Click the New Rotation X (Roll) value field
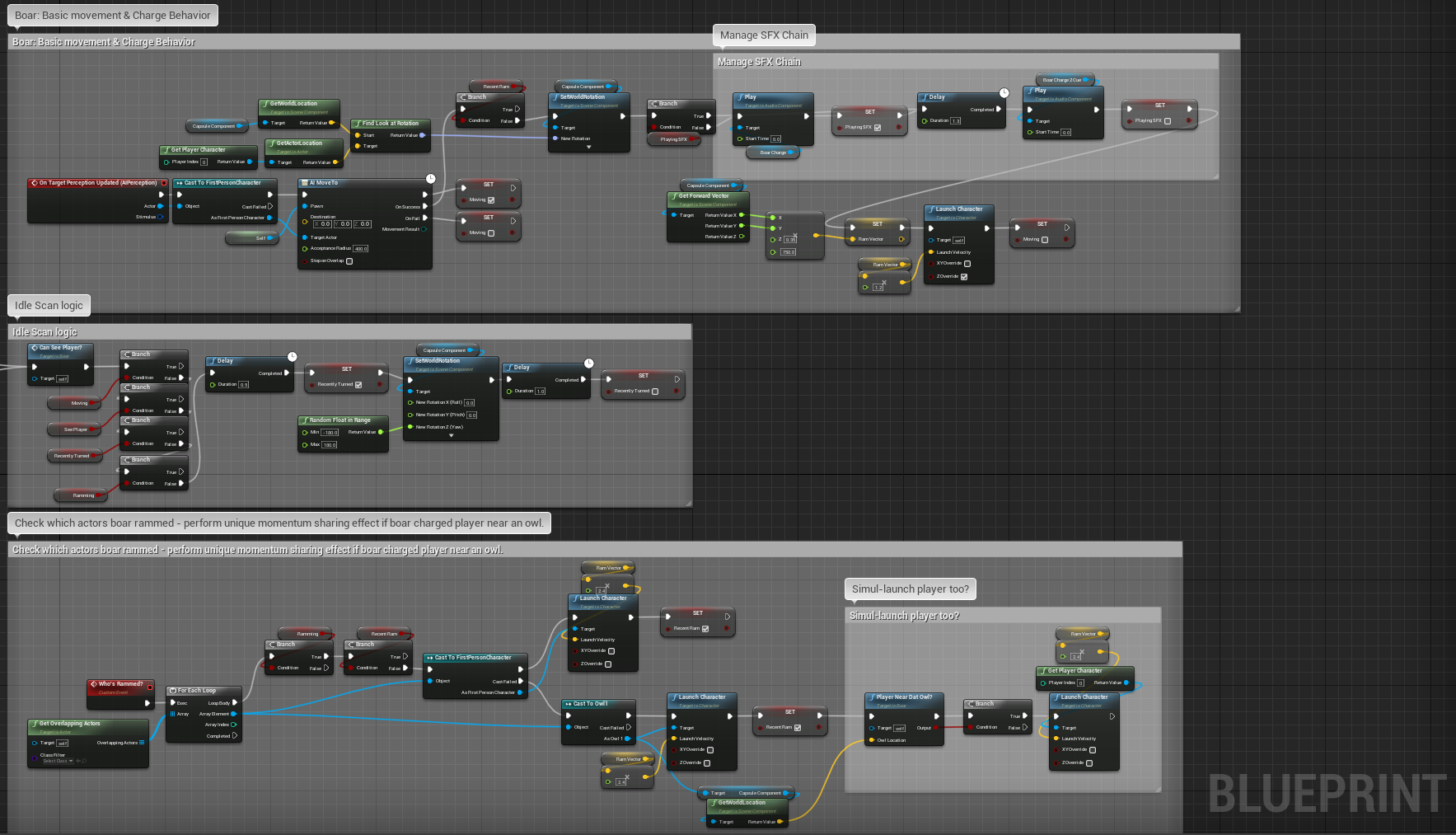The width and height of the screenshot is (1456, 835). (470, 403)
